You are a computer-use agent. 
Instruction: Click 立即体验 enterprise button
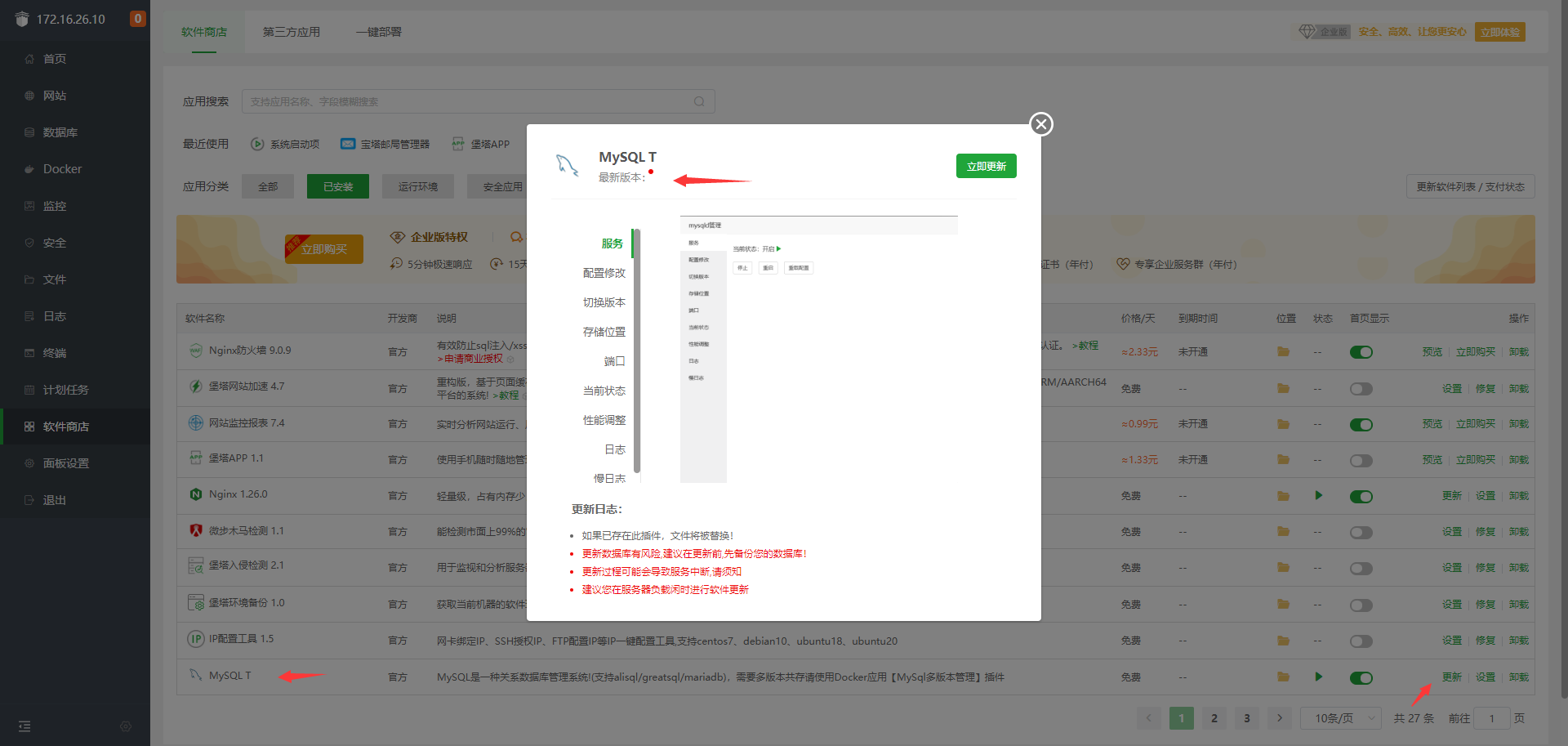click(1500, 32)
